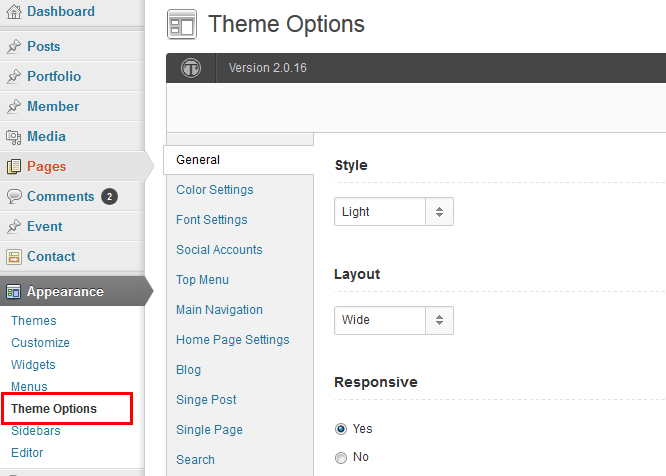Click the Media icon in sidebar
666x476 pixels.
pos(14,137)
